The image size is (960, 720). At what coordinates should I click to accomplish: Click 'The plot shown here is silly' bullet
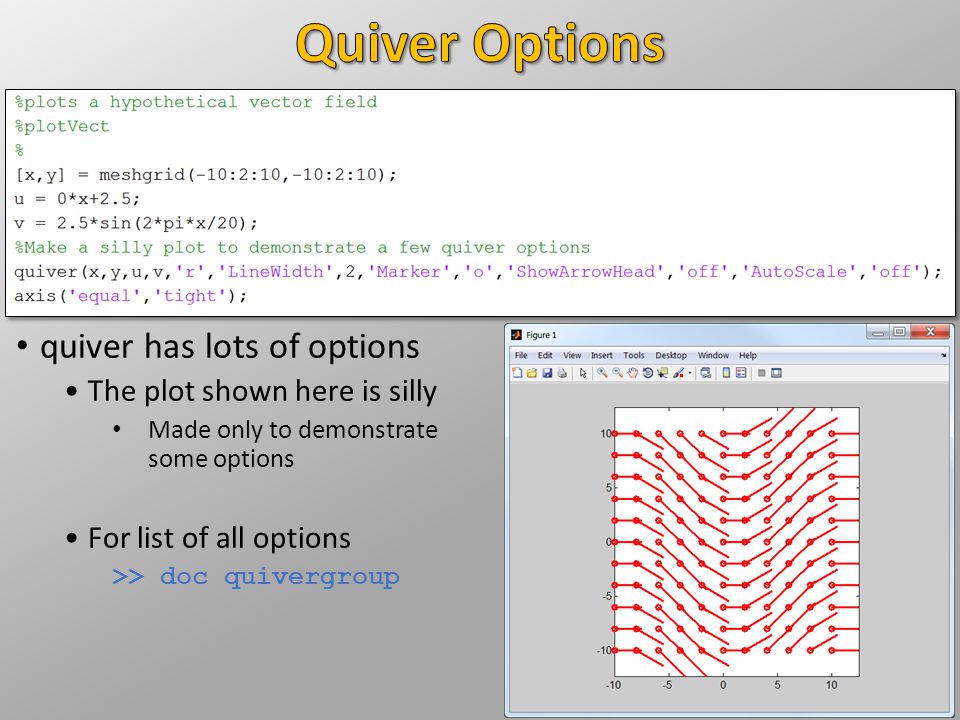click(x=262, y=391)
